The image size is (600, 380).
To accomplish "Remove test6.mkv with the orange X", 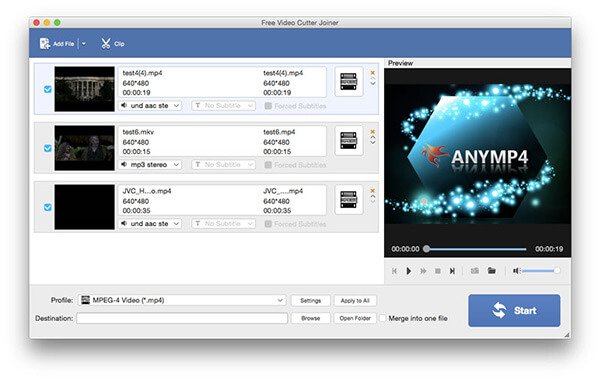I will tap(372, 131).
